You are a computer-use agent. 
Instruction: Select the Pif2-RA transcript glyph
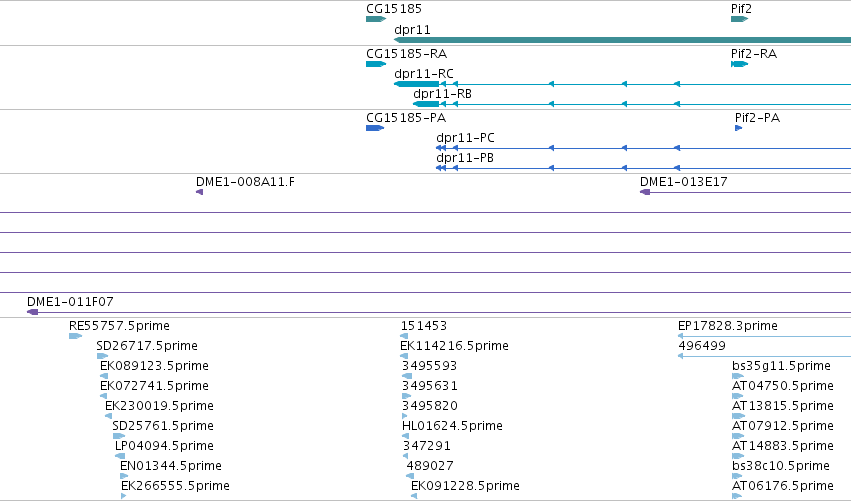pos(739,64)
